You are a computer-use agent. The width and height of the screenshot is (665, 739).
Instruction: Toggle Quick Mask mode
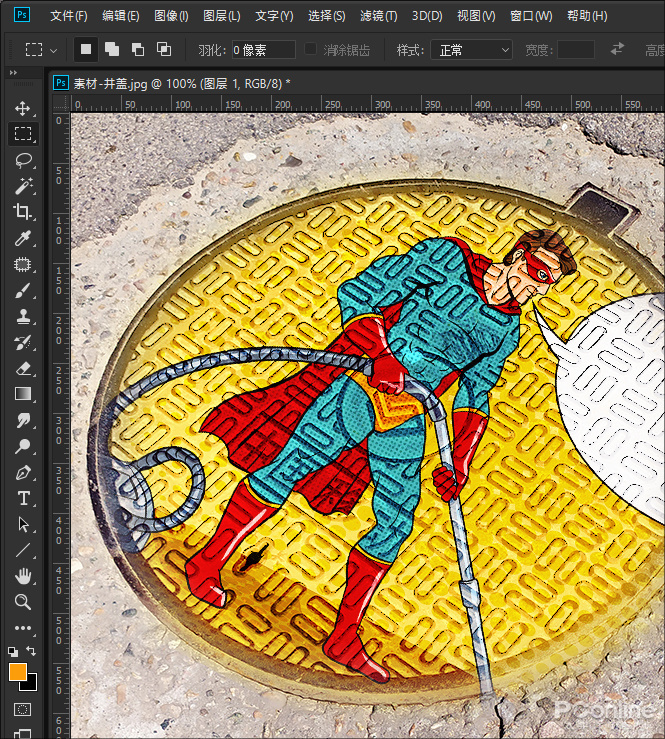(22, 709)
